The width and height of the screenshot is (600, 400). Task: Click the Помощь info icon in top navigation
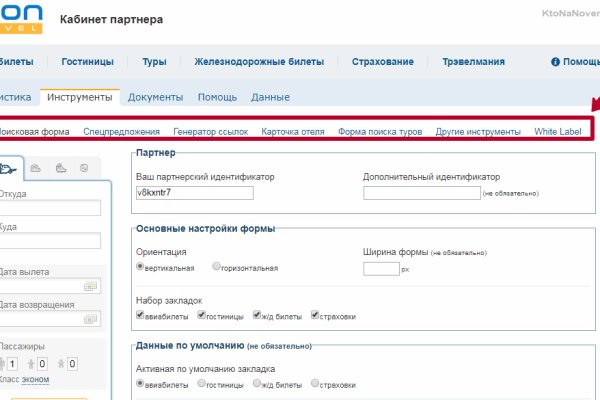555,62
